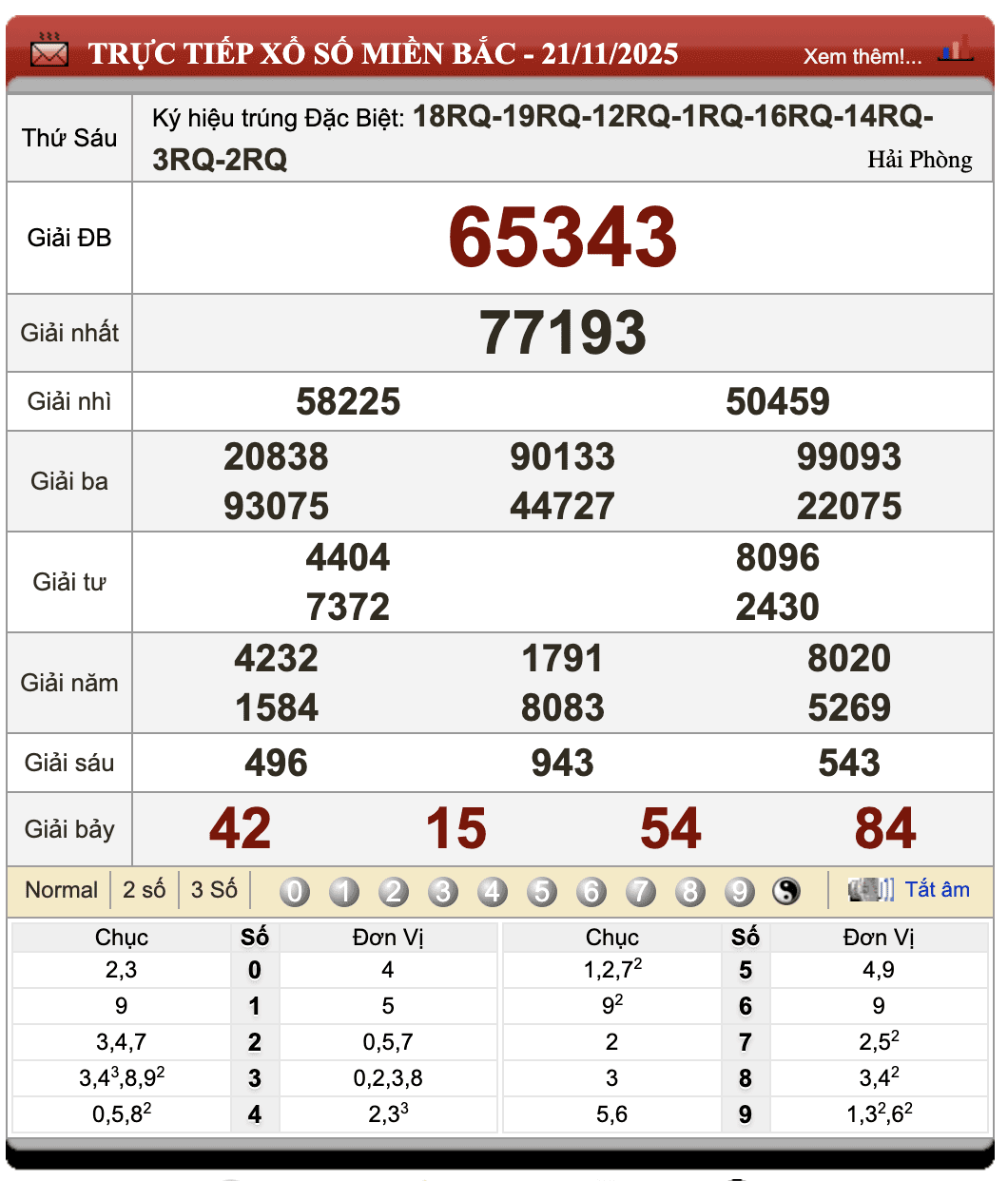Open the bar chart statistics icon
The height and width of the screenshot is (1181, 1008).
click(956, 49)
